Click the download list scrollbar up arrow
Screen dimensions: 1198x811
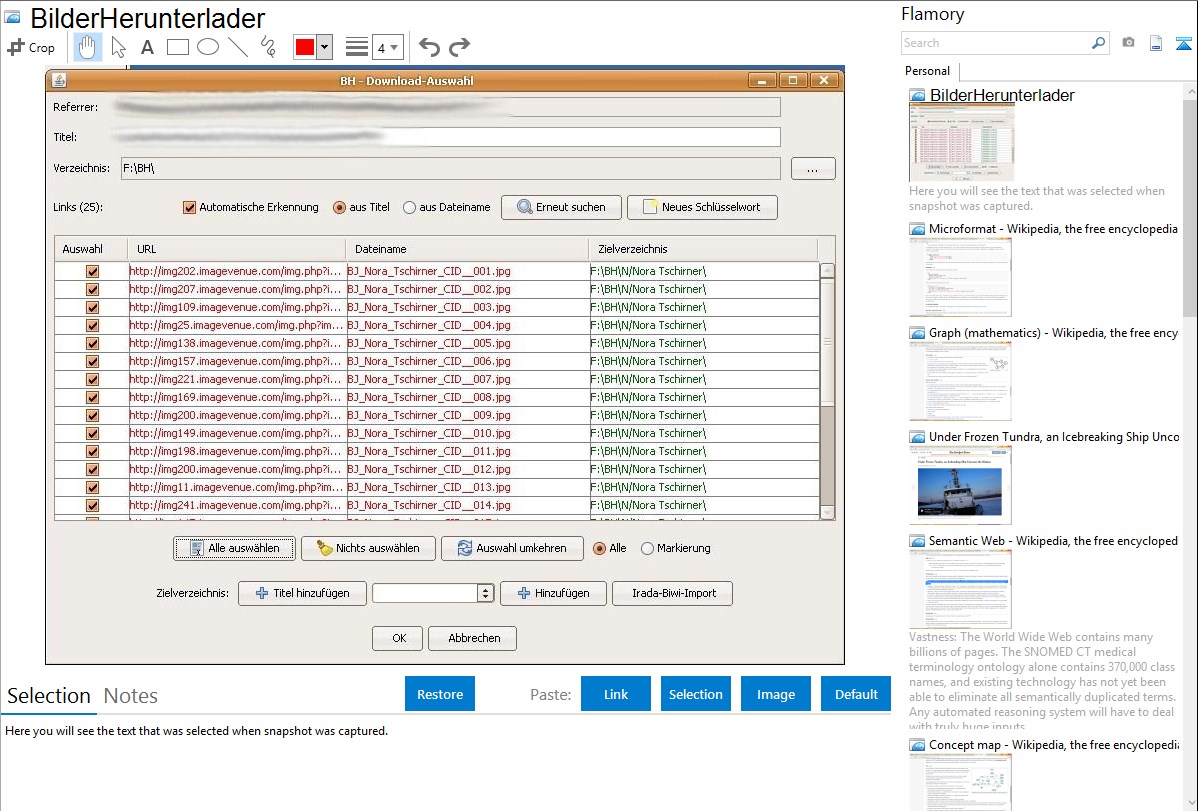(x=827, y=271)
